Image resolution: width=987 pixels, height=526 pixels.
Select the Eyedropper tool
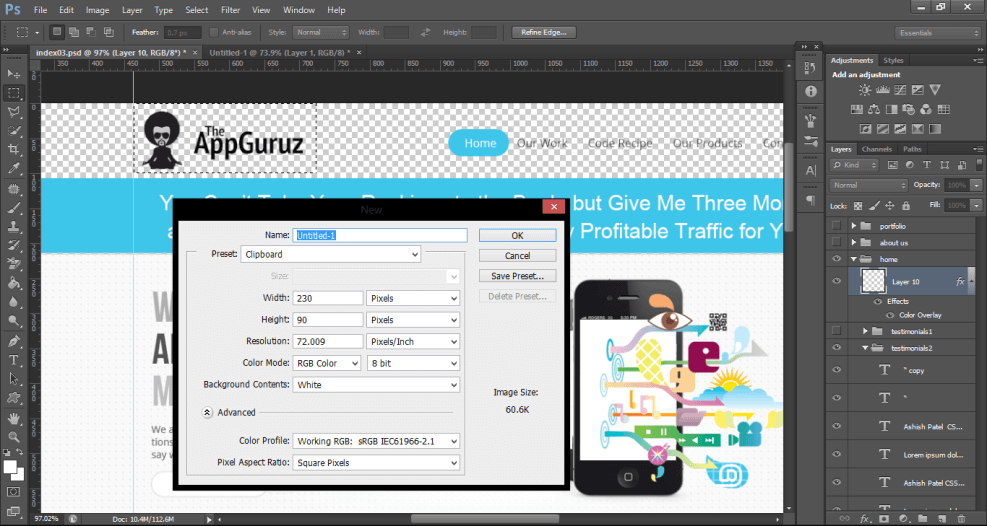(13, 168)
